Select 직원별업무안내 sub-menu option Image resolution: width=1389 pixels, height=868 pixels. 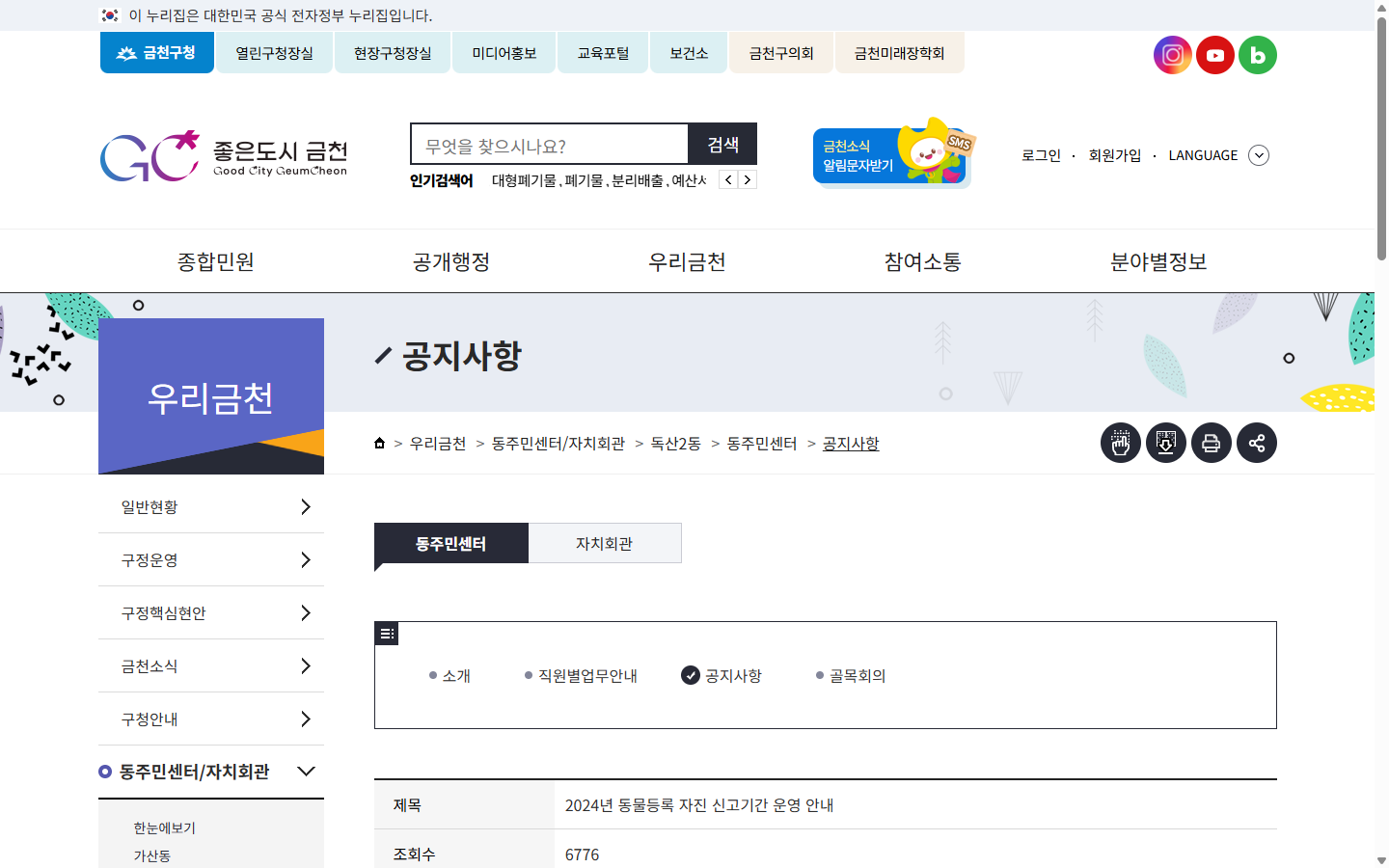coord(581,676)
